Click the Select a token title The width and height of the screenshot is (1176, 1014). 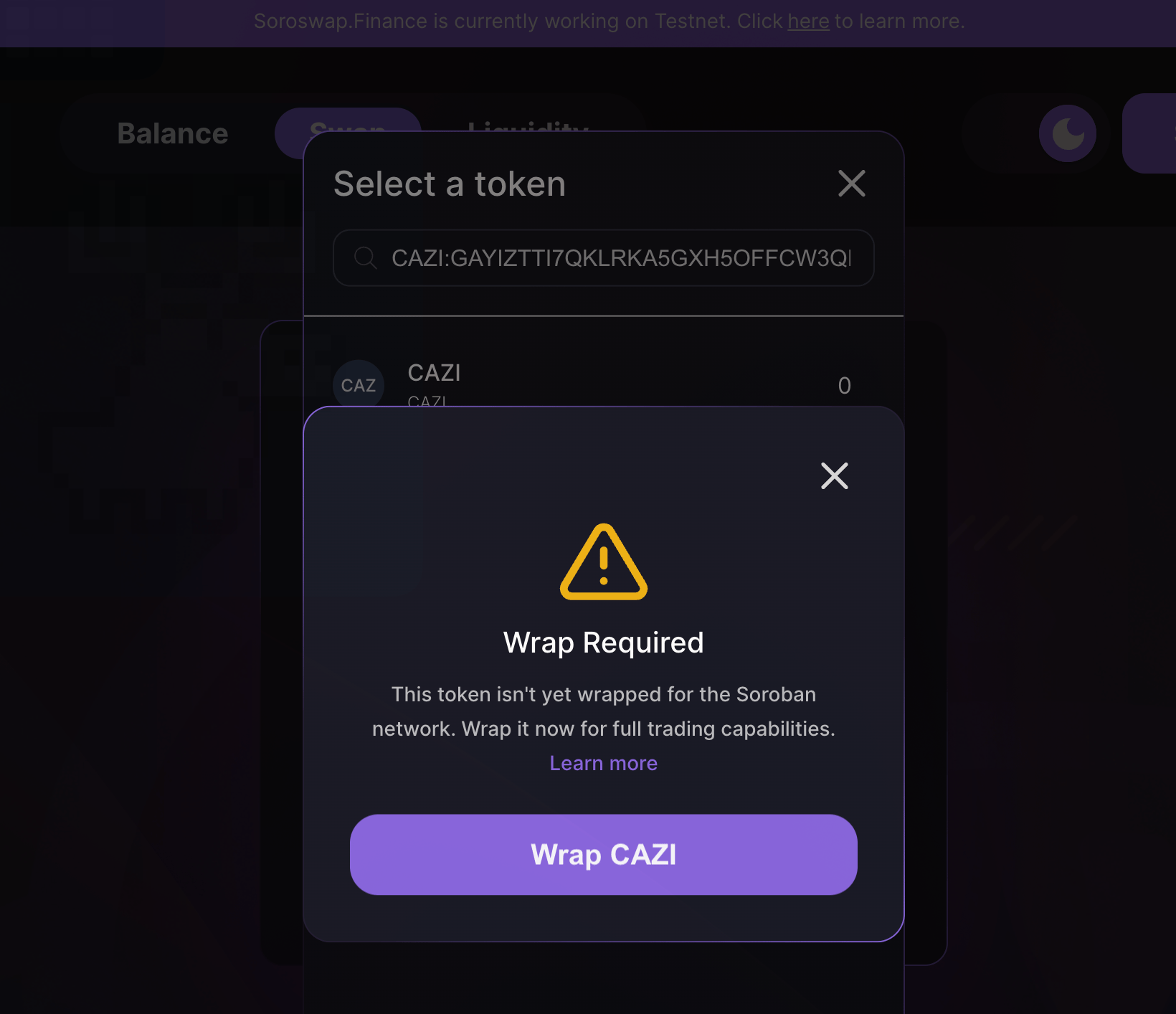(450, 184)
